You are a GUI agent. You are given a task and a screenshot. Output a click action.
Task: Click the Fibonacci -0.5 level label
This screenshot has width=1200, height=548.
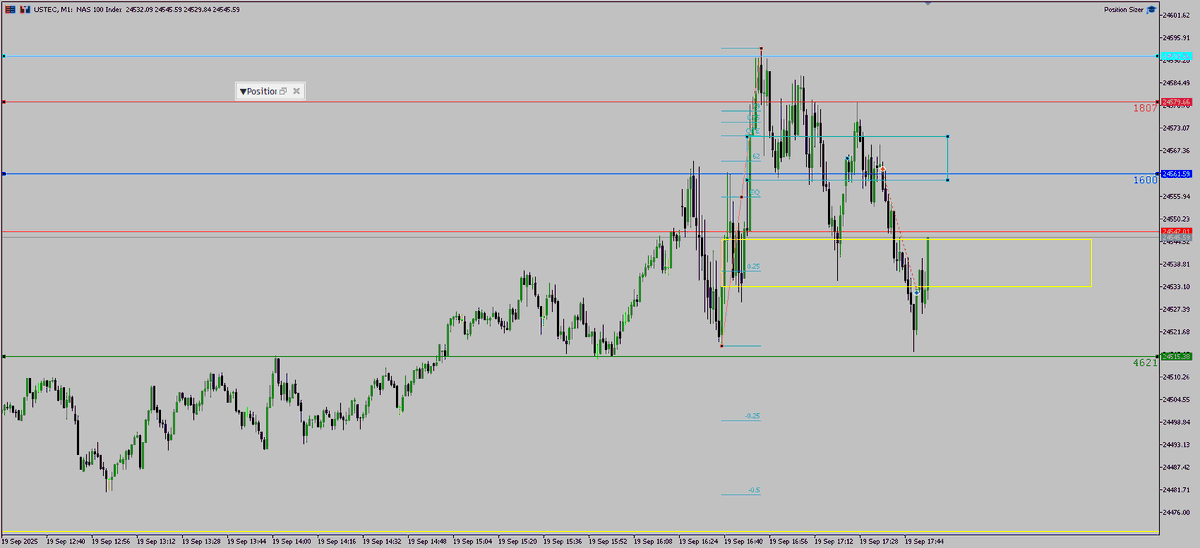coord(754,490)
